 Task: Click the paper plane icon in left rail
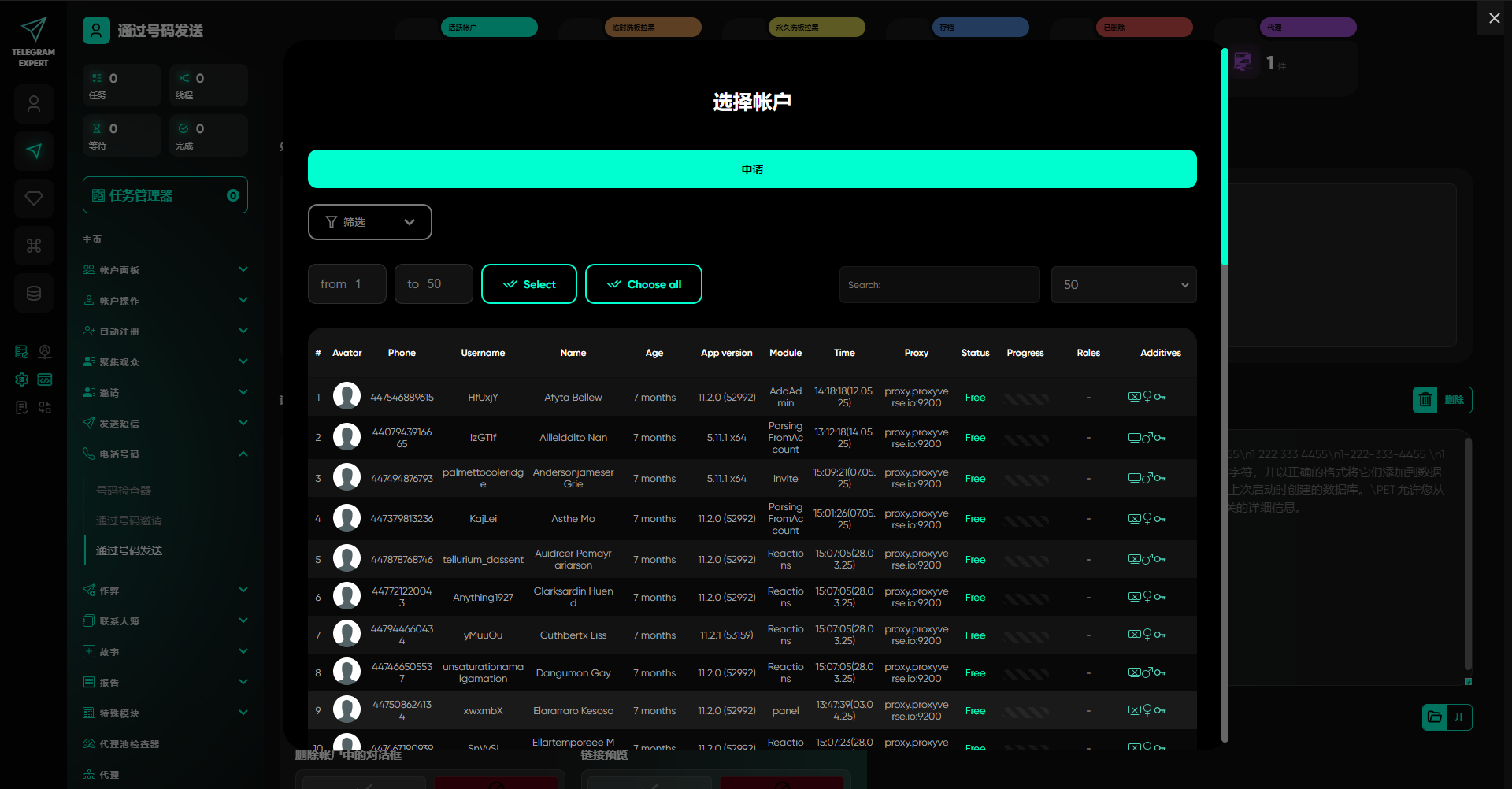click(x=34, y=151)
